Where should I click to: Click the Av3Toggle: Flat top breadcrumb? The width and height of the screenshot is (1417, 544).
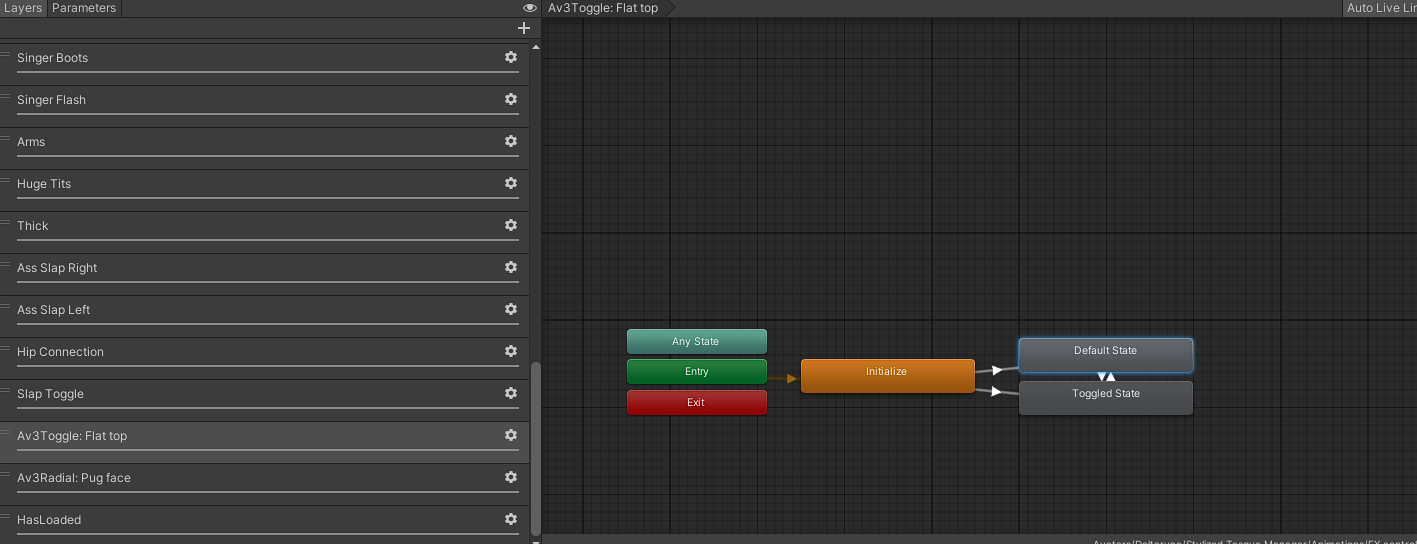click(603, 8)
